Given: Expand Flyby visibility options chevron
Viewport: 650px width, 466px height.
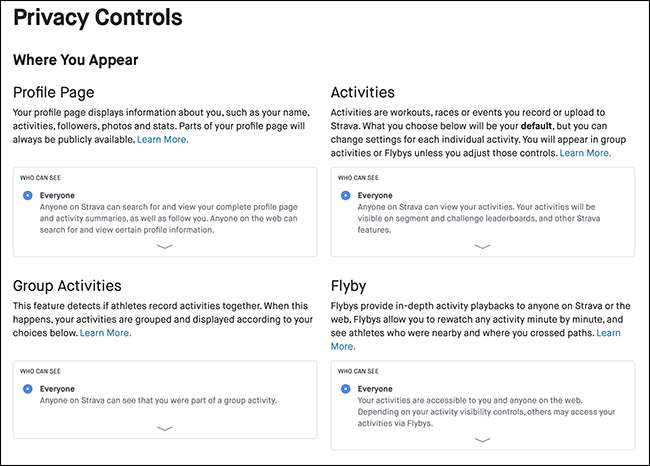Looking at the screenshot, I should point(483,439).
